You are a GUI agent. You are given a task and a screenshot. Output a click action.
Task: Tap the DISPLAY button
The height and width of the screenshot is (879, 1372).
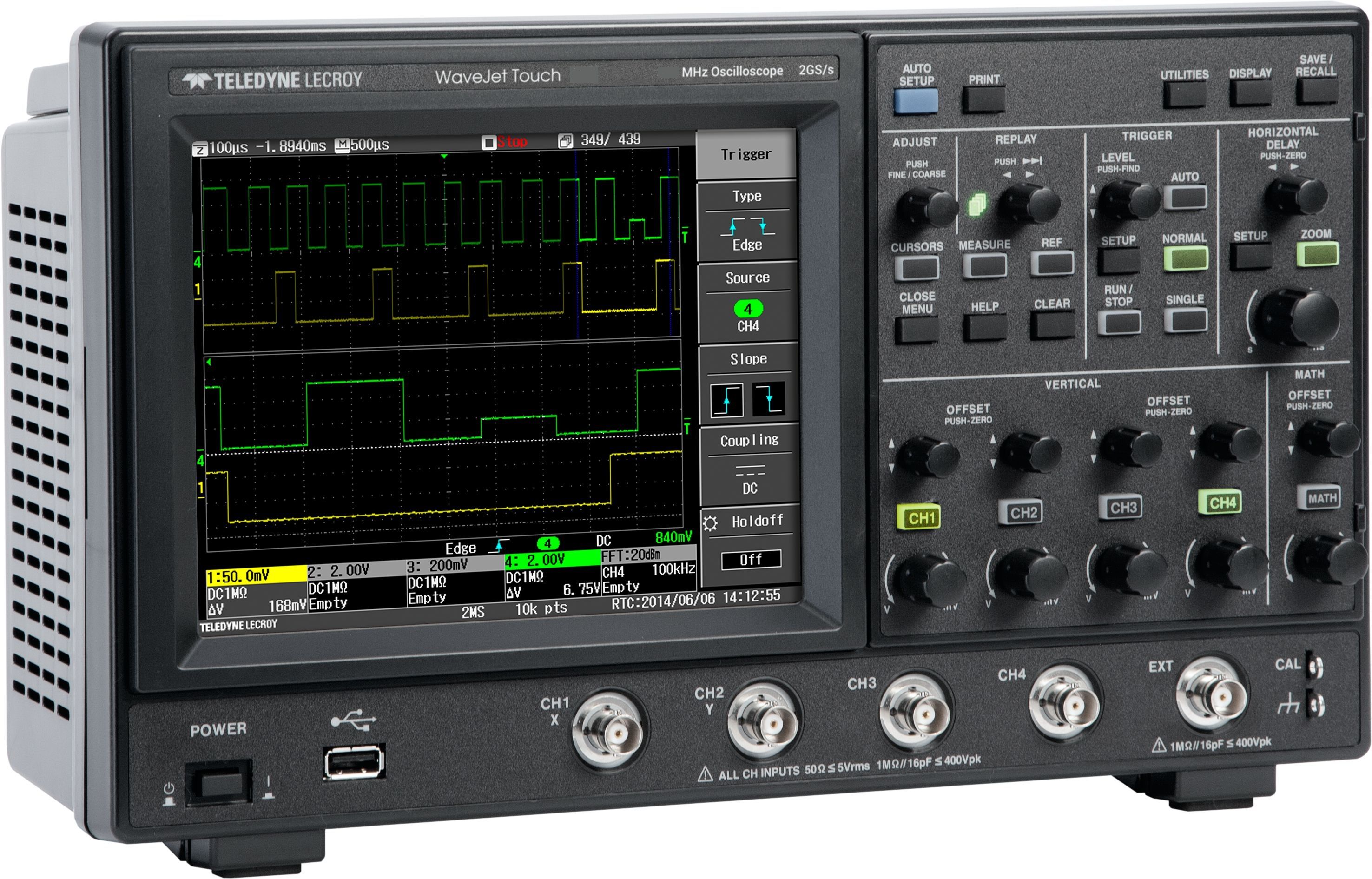coord(1250,93)
